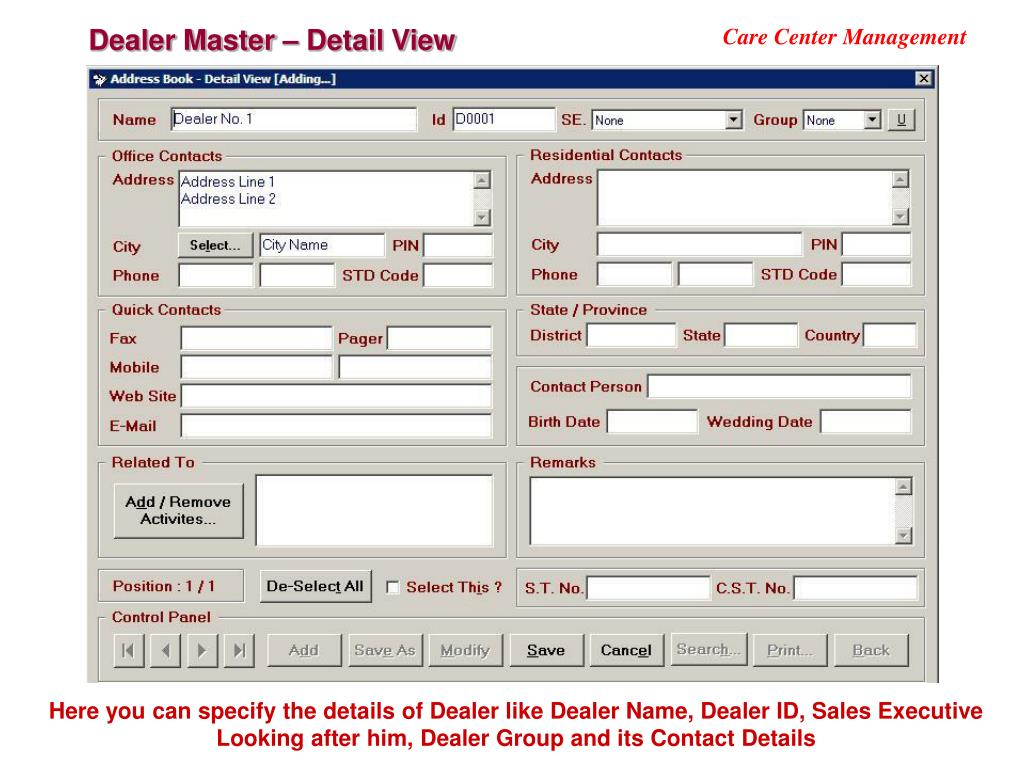
Task: Click the Related To activities list box
Action: tap(374, 510)
